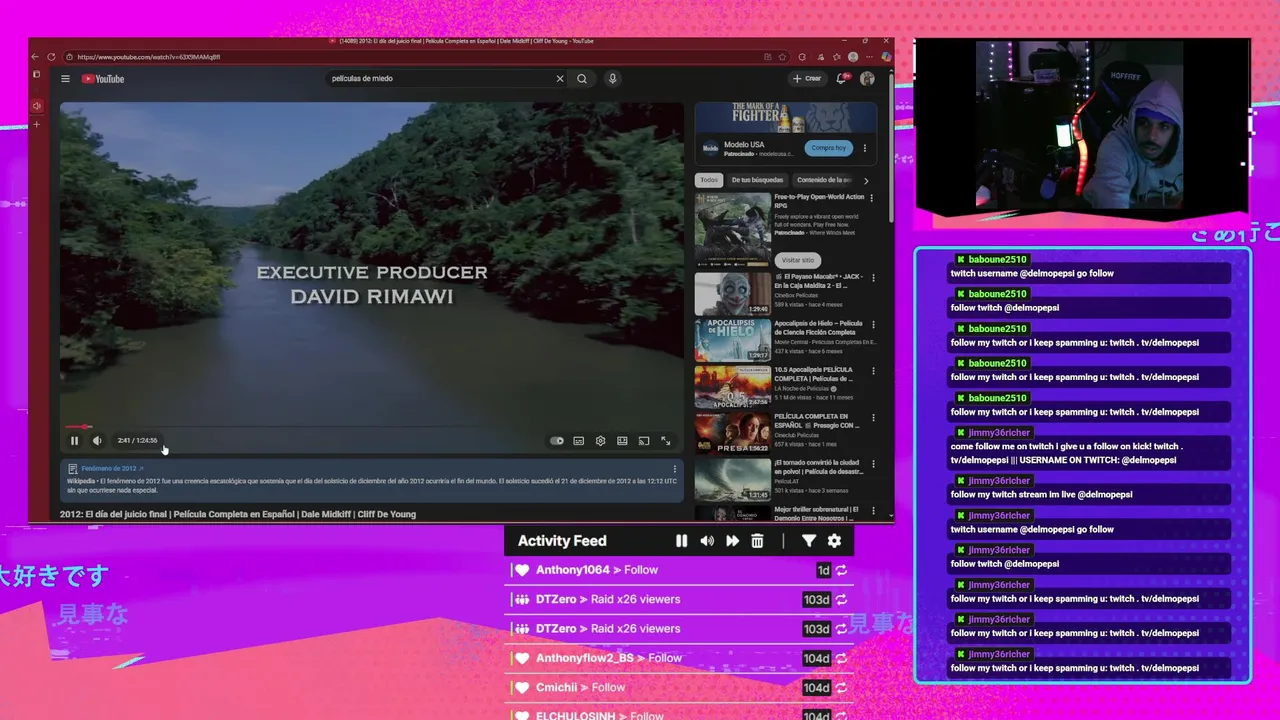Screen dimensions: 1280x720
Task: Click the Crear button on YouTube
Action: pyautogui.click(x=807, y=78)
